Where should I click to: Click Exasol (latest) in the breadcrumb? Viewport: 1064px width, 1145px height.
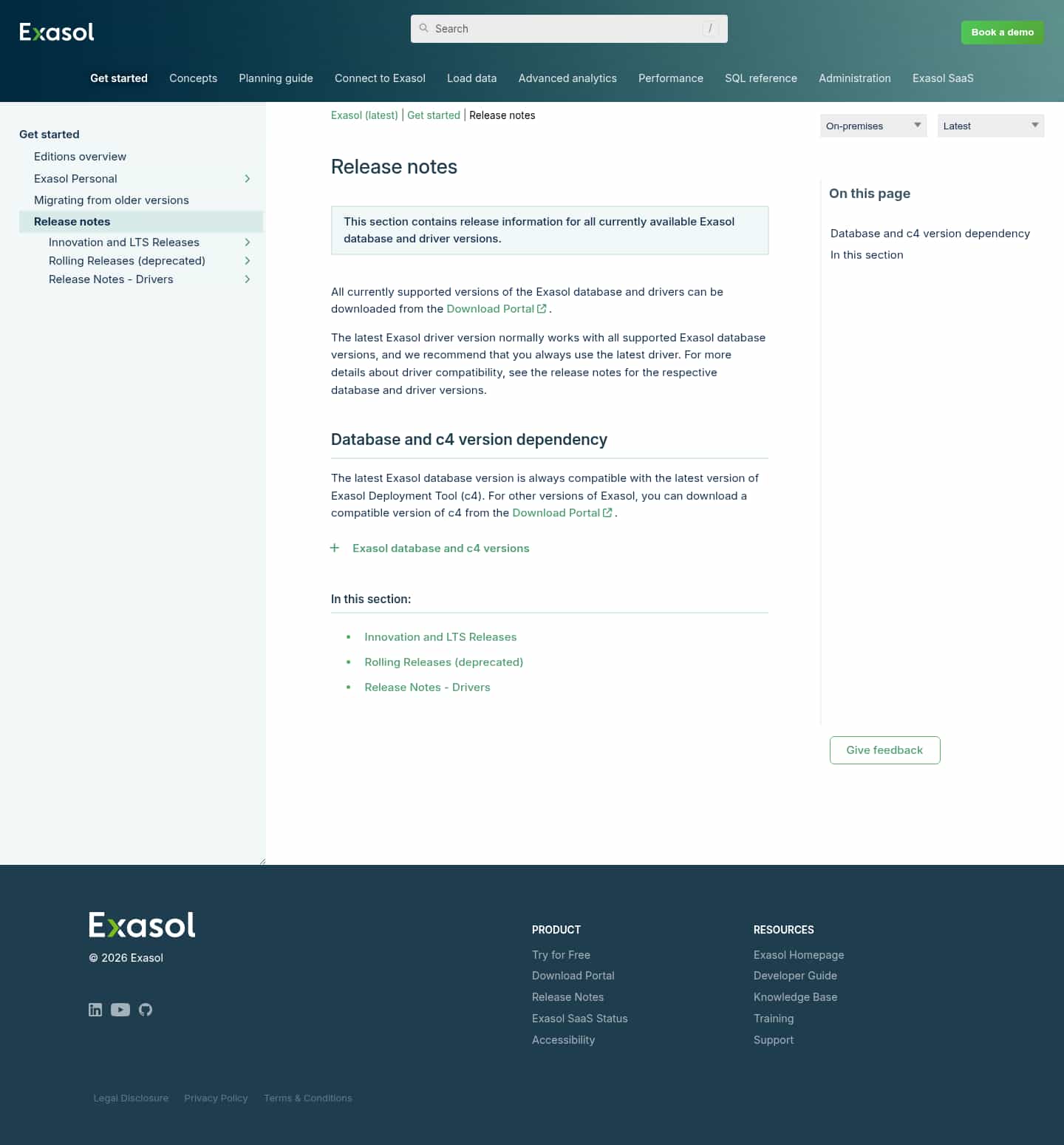tap(364, 115)
